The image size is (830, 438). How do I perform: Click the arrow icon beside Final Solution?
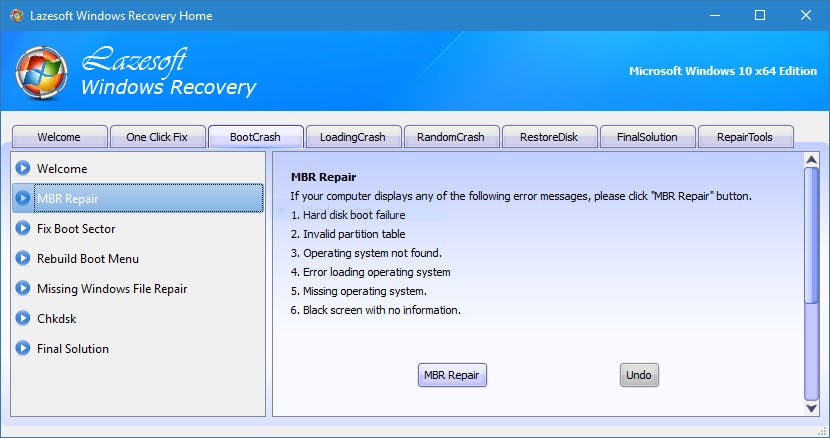pyautogui.click(x=23, y=348)
